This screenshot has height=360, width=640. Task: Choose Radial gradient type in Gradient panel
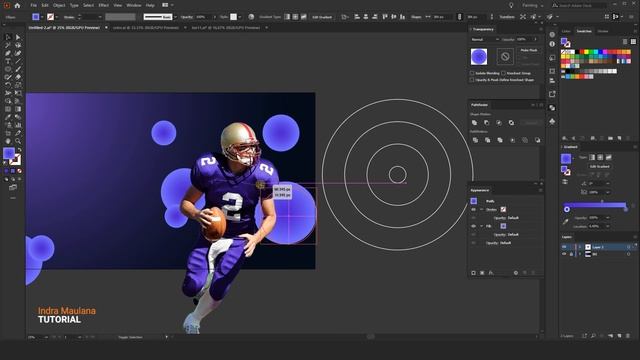coord(600,157)
